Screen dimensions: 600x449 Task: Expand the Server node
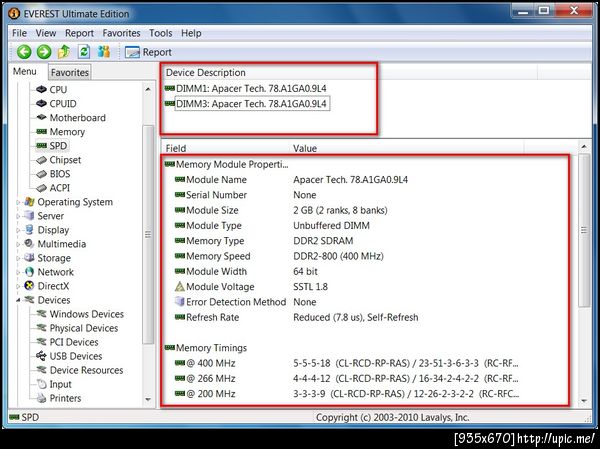[x=18, y=216]
